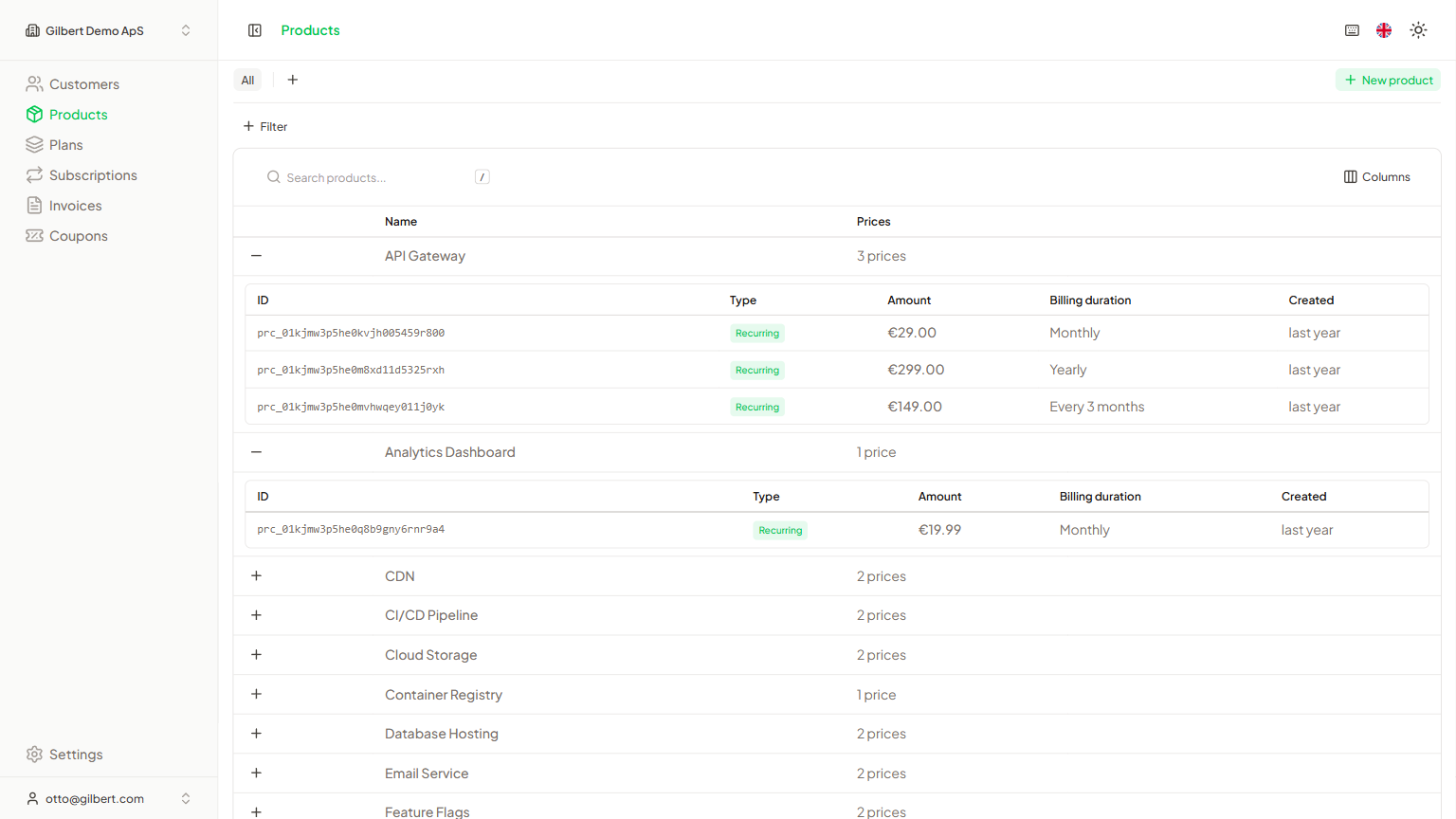Open the Customers section icon
Screen dimensions: 1456x819
click(x=35, y=83)
